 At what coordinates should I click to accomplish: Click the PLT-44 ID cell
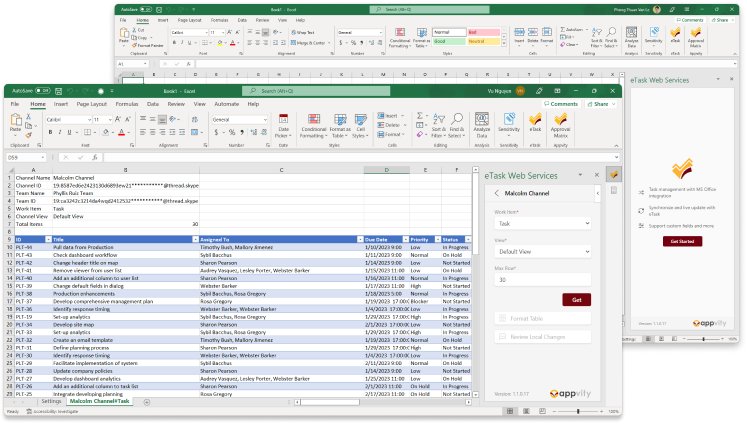click(x=33, y=247)
